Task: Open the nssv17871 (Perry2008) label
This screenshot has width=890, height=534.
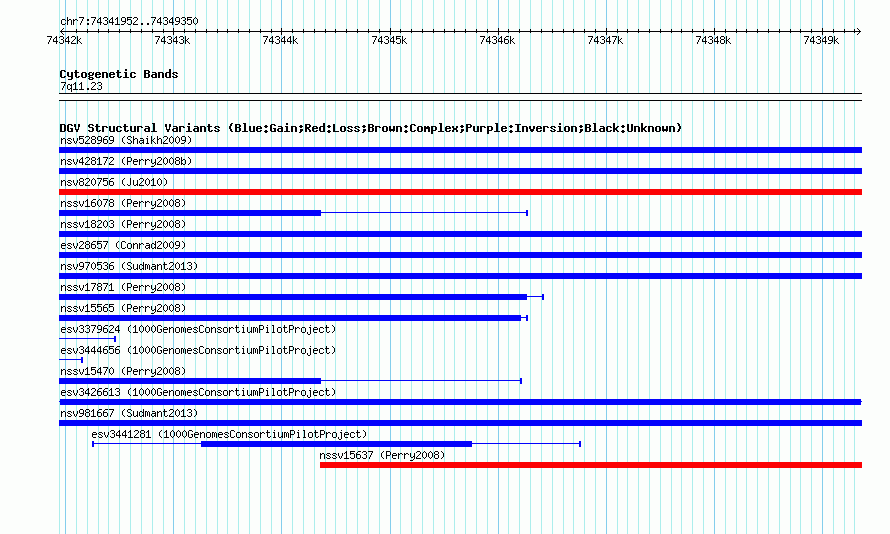Action: tap(123, 287)
